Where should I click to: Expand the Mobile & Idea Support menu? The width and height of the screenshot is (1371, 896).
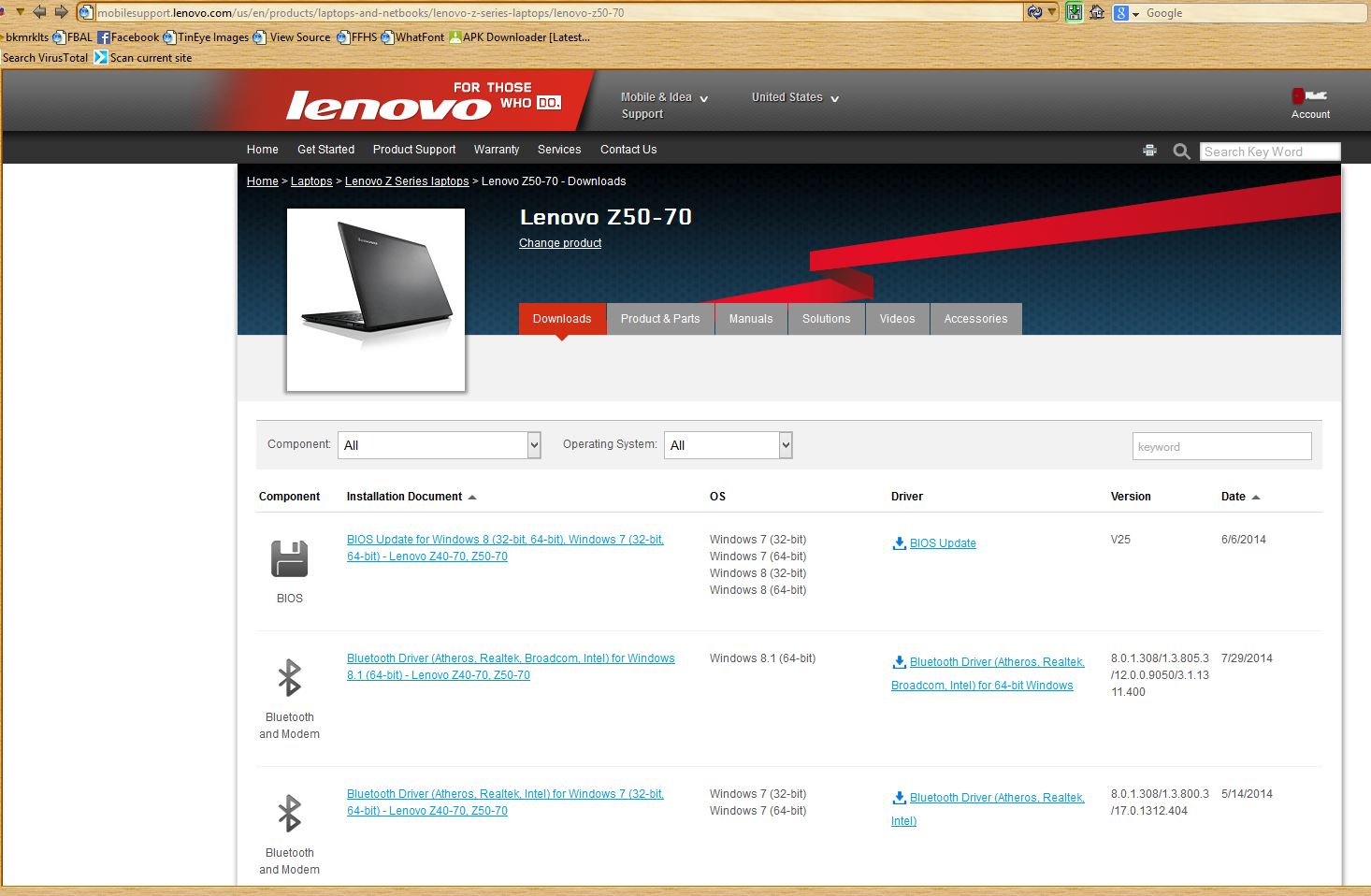(x=664, y=105)
